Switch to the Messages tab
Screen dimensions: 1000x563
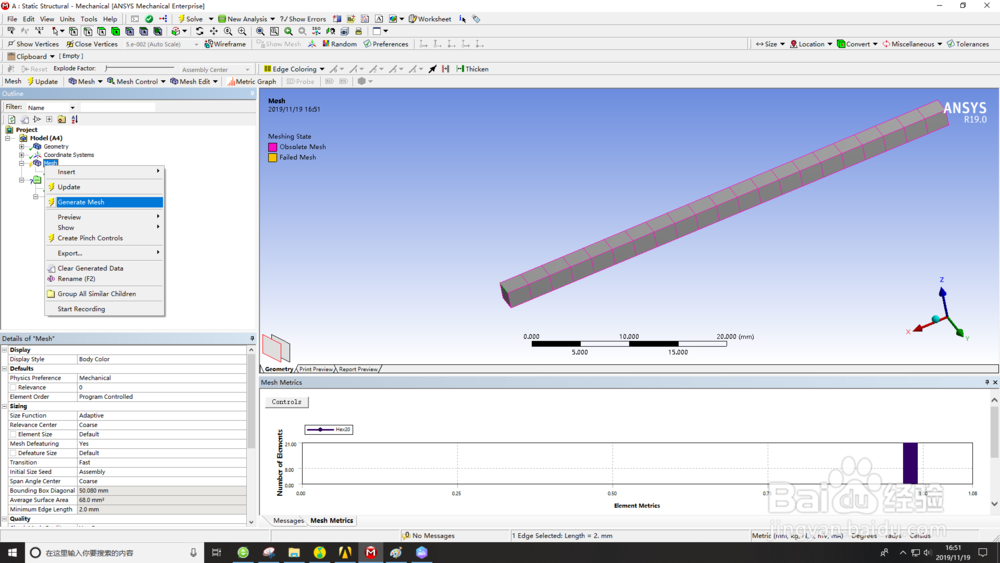tap(288, 521)
